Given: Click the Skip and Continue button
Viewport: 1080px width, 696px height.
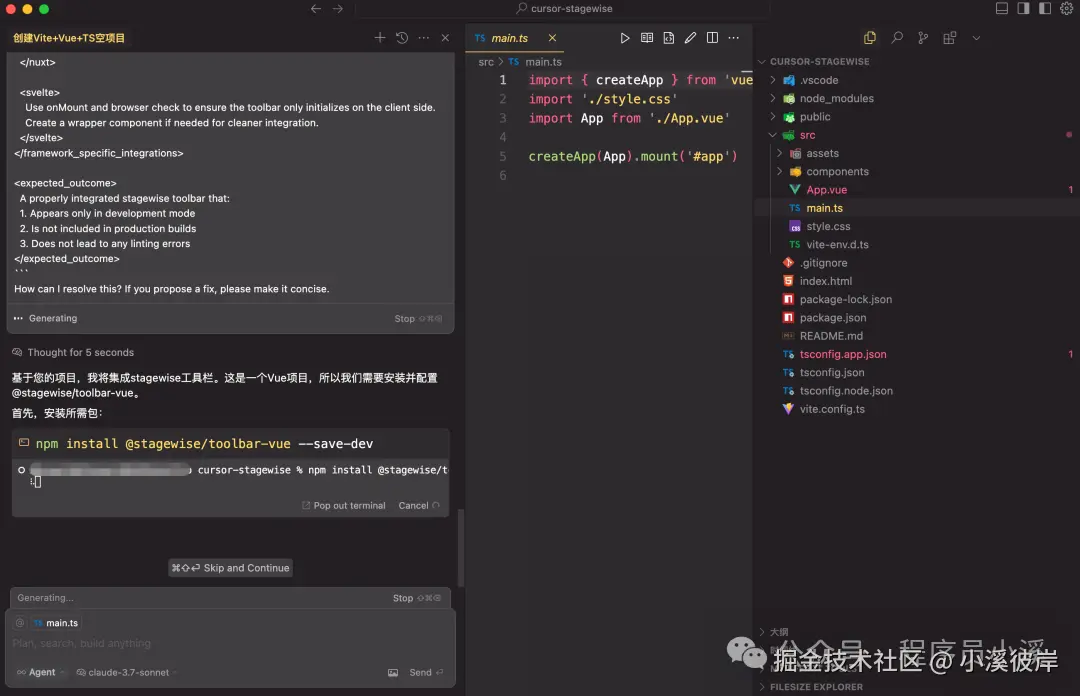Looking at the screenshot, I should [230, 567].
